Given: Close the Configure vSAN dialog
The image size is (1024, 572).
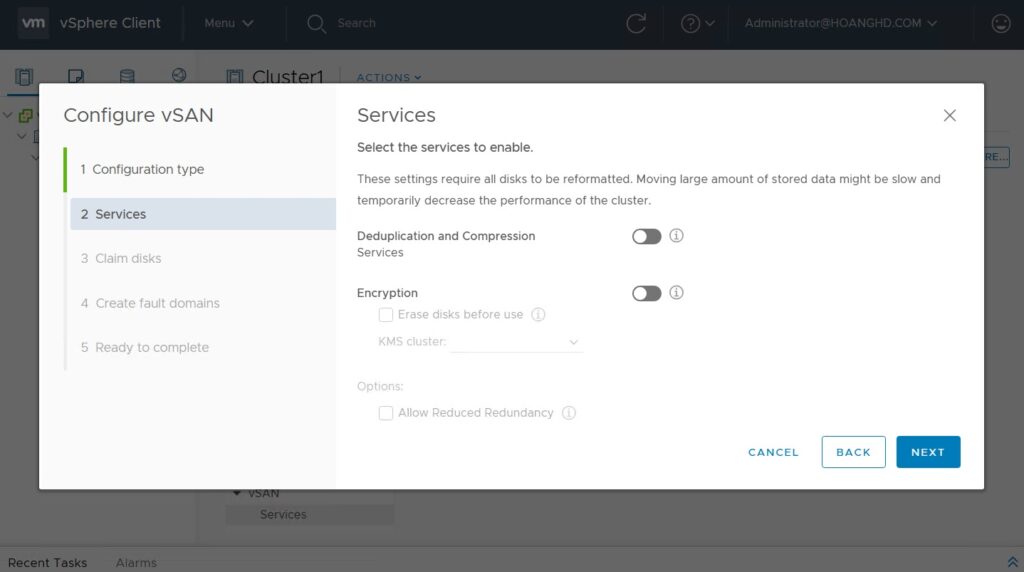Looking at the screenshot, I should coord(950,116).
